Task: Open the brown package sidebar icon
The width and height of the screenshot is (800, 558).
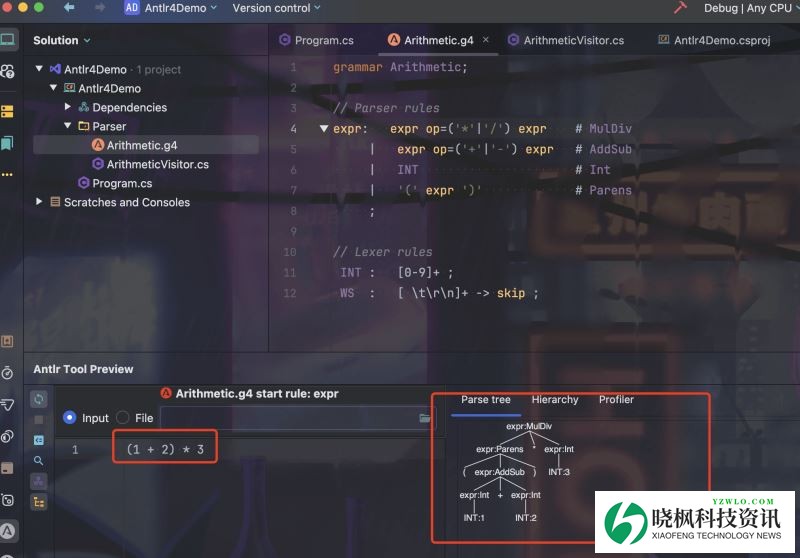Action: click(x=7, y=468)
